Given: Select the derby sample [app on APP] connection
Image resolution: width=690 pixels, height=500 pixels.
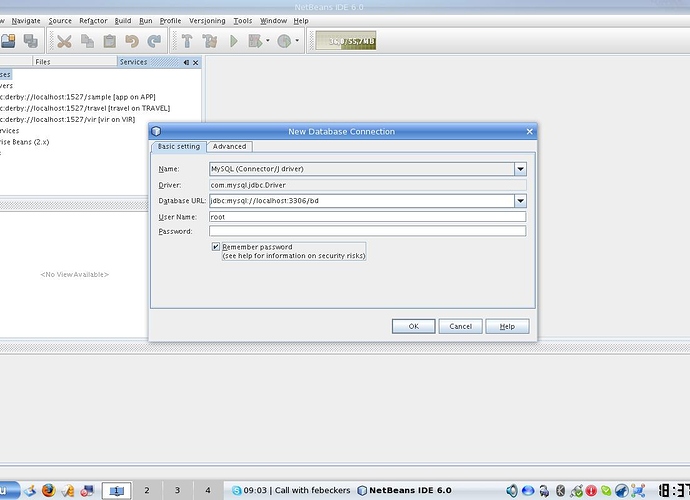Looking at the screenshot, I should pos(78,97).
